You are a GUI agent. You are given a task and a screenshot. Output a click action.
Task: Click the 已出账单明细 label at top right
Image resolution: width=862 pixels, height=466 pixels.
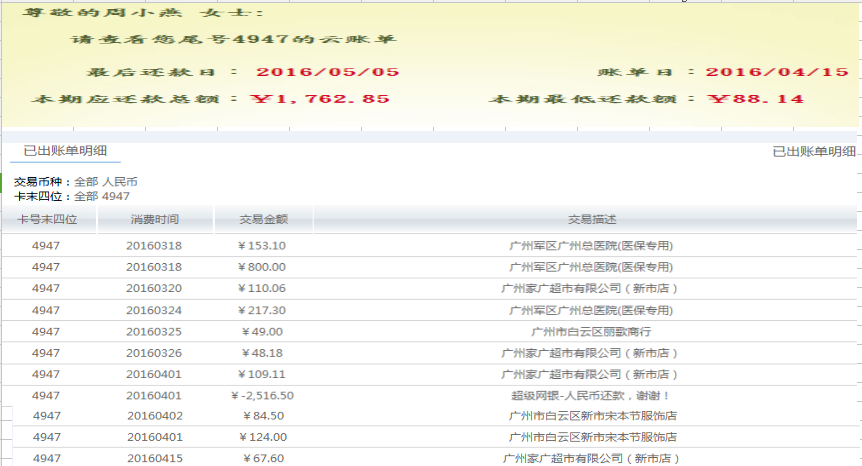point(814,151)
